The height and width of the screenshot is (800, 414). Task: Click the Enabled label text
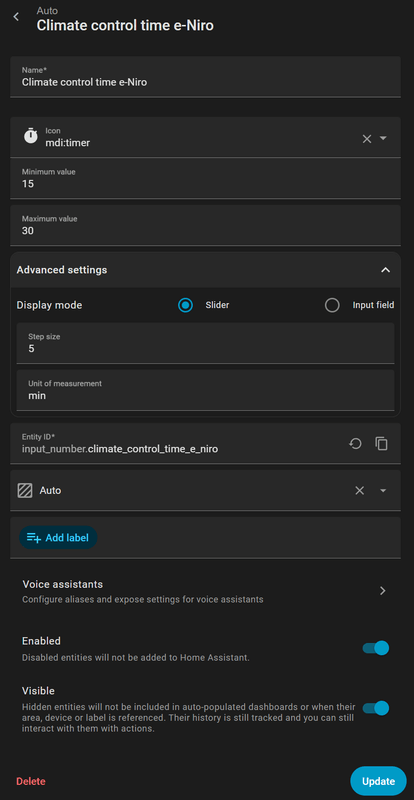point(41,641)
